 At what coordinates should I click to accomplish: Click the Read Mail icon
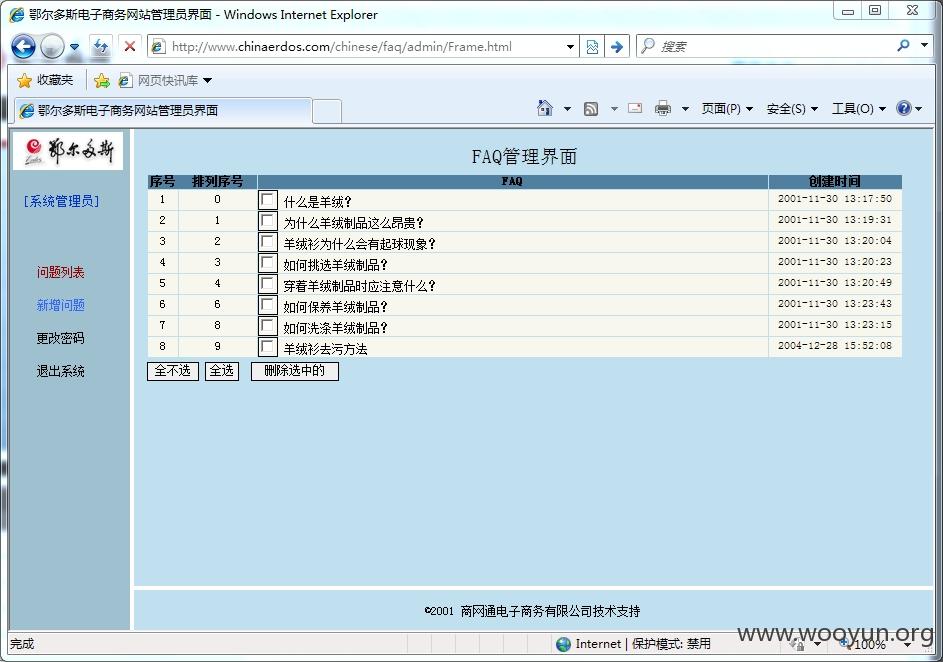(635, 108)
